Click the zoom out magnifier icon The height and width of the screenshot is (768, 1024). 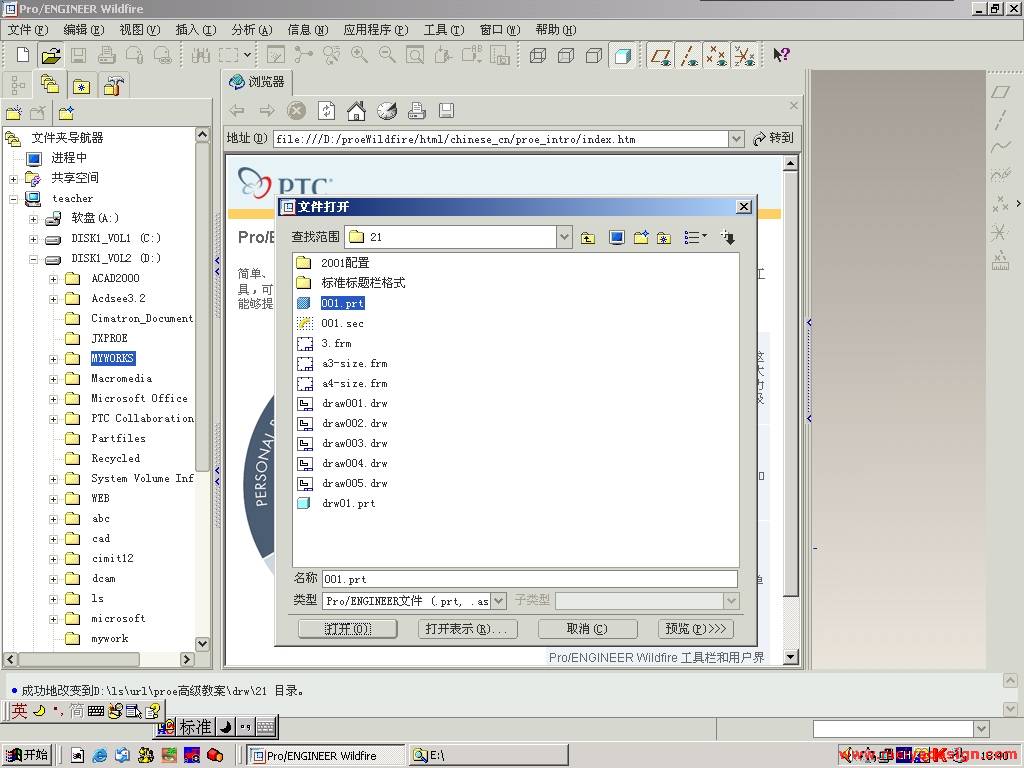tap(387, 55)
